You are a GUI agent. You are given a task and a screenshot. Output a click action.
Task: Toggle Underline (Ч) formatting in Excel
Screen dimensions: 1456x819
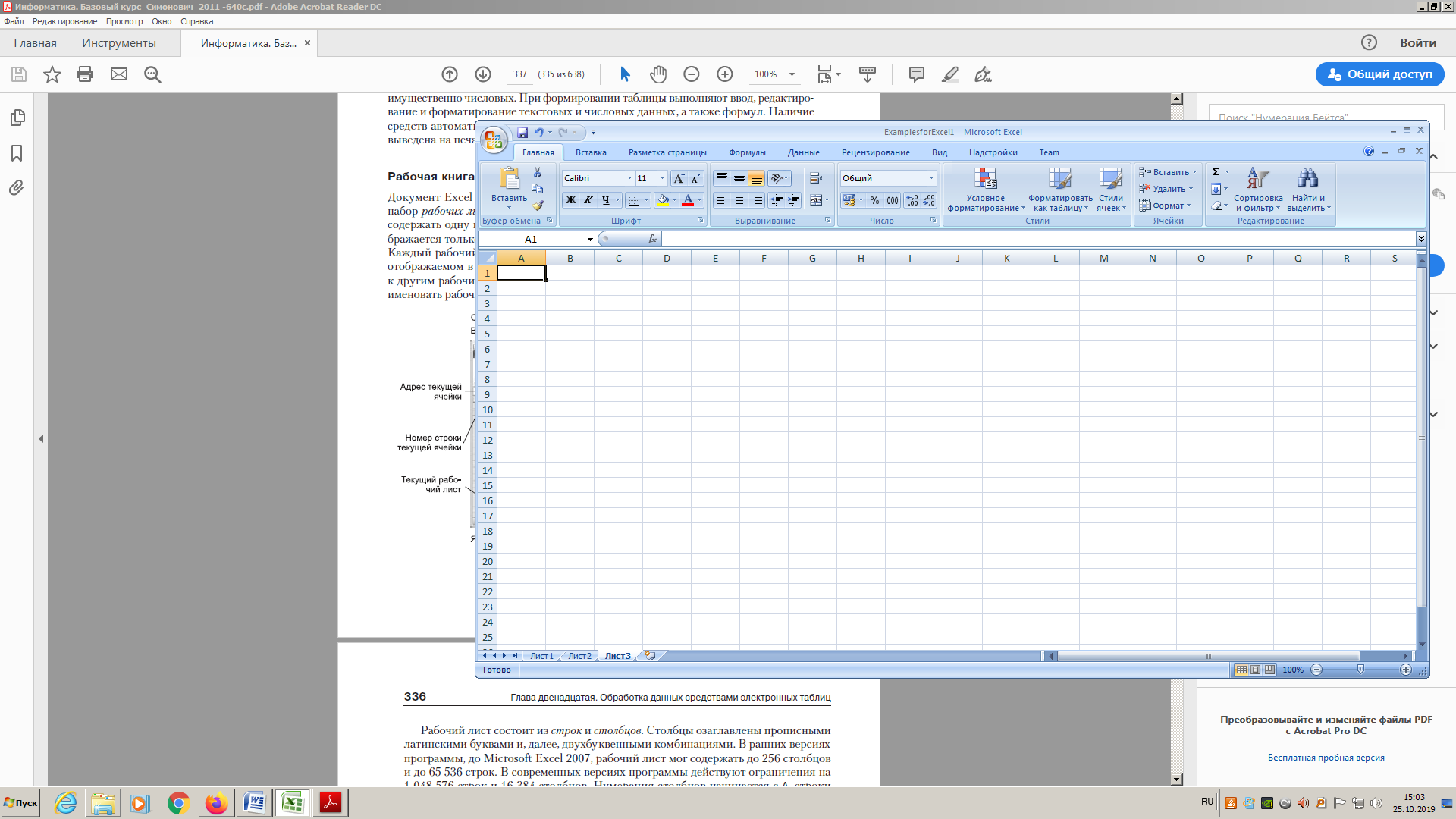tap(605, 200)
